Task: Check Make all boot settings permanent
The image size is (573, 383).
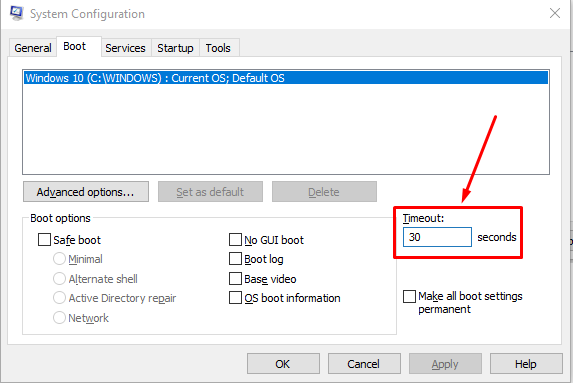Action: click(409, 296)
